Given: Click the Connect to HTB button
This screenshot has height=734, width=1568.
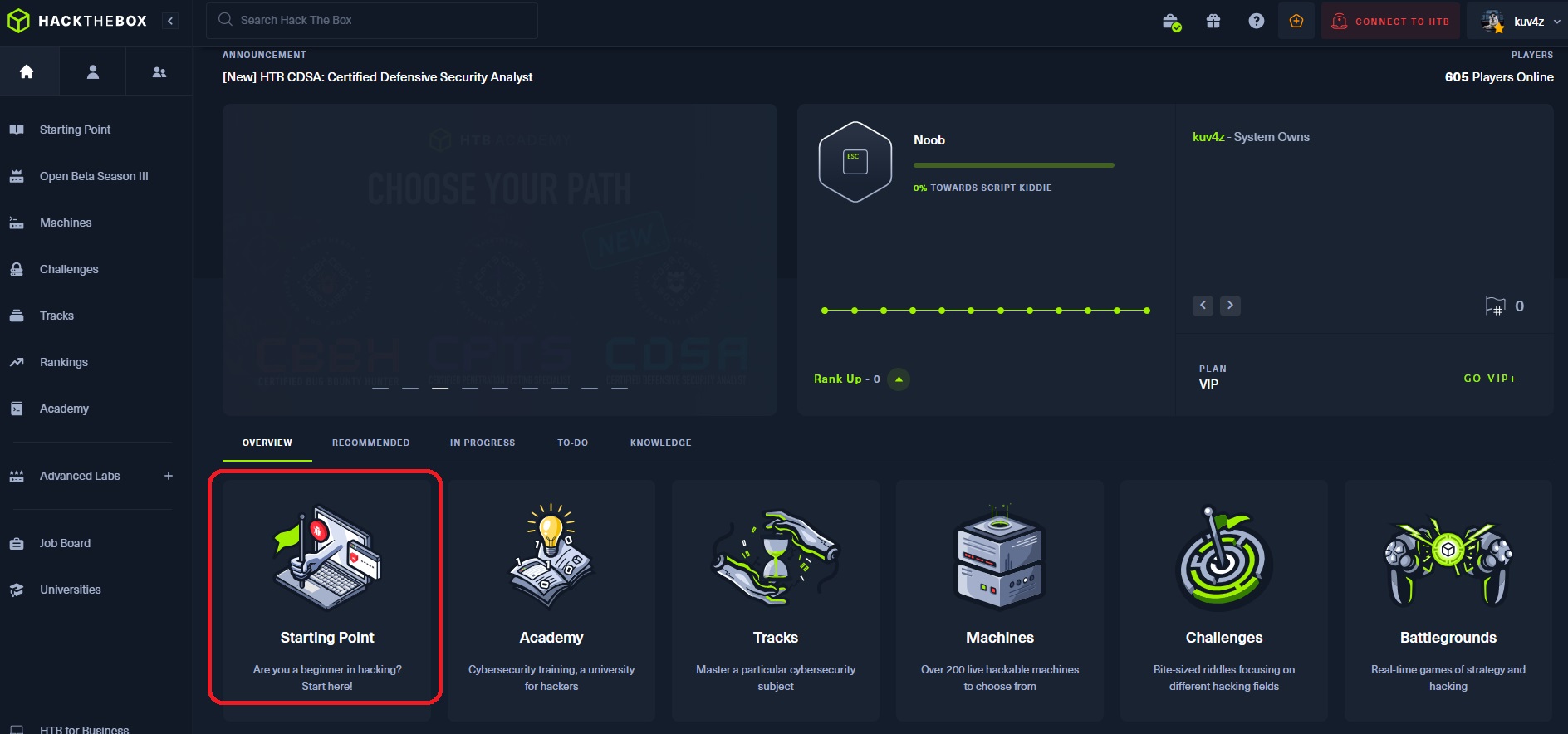Looking at the screenshot, I should pyautogui.click(x=1391, y=21).
